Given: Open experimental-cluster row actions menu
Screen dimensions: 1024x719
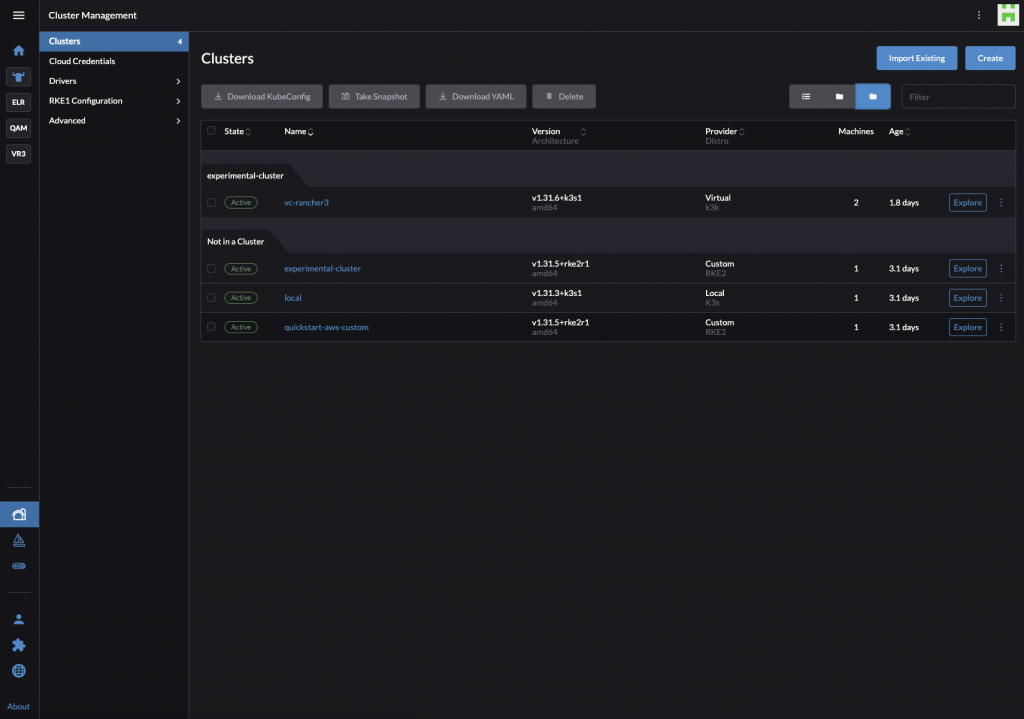Looking at the screenshot, I should coord(1001,268).
